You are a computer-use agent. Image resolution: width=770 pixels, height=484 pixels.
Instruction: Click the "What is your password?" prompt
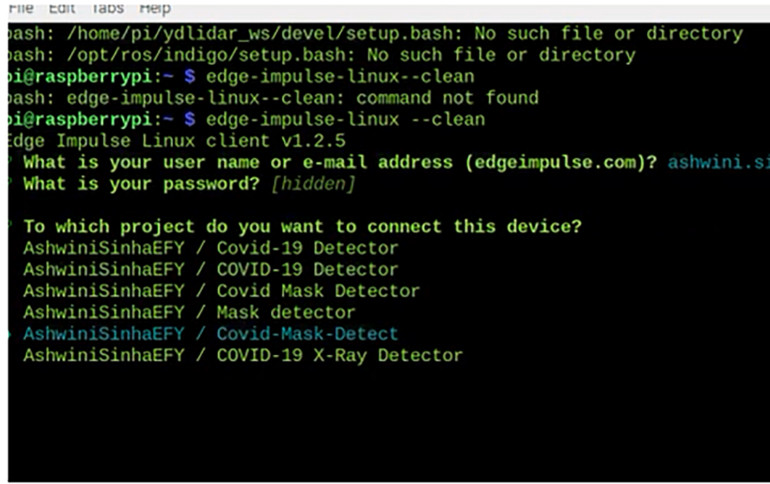click(x=142, y=184)
